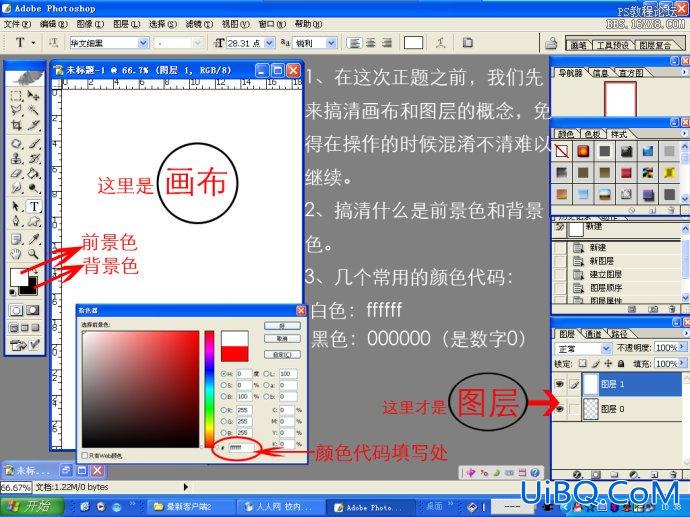Select the Move tool
This screenshot has width=690, height=517.
pyautogui.click(x=33, y=96)
